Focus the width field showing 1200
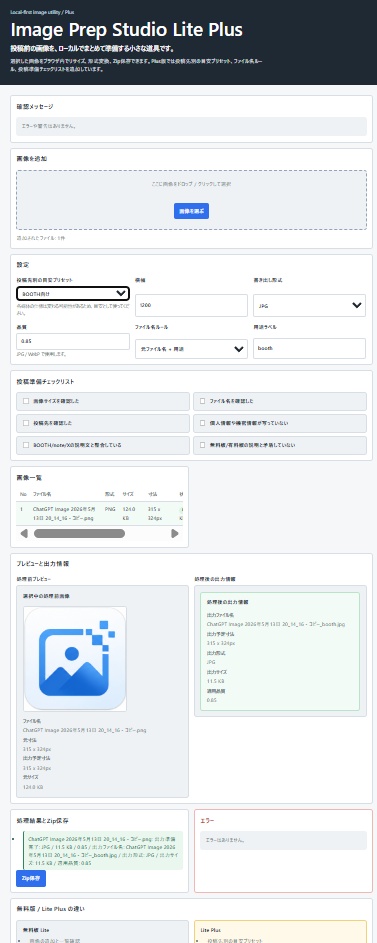377x943 pixels. pos(191,306)
